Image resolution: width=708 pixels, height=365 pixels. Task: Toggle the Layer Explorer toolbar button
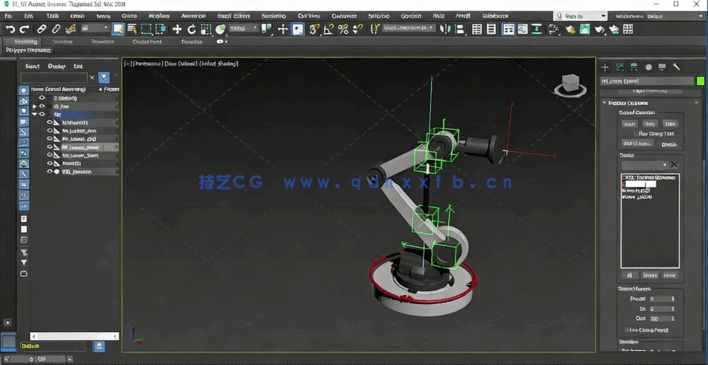491,29
